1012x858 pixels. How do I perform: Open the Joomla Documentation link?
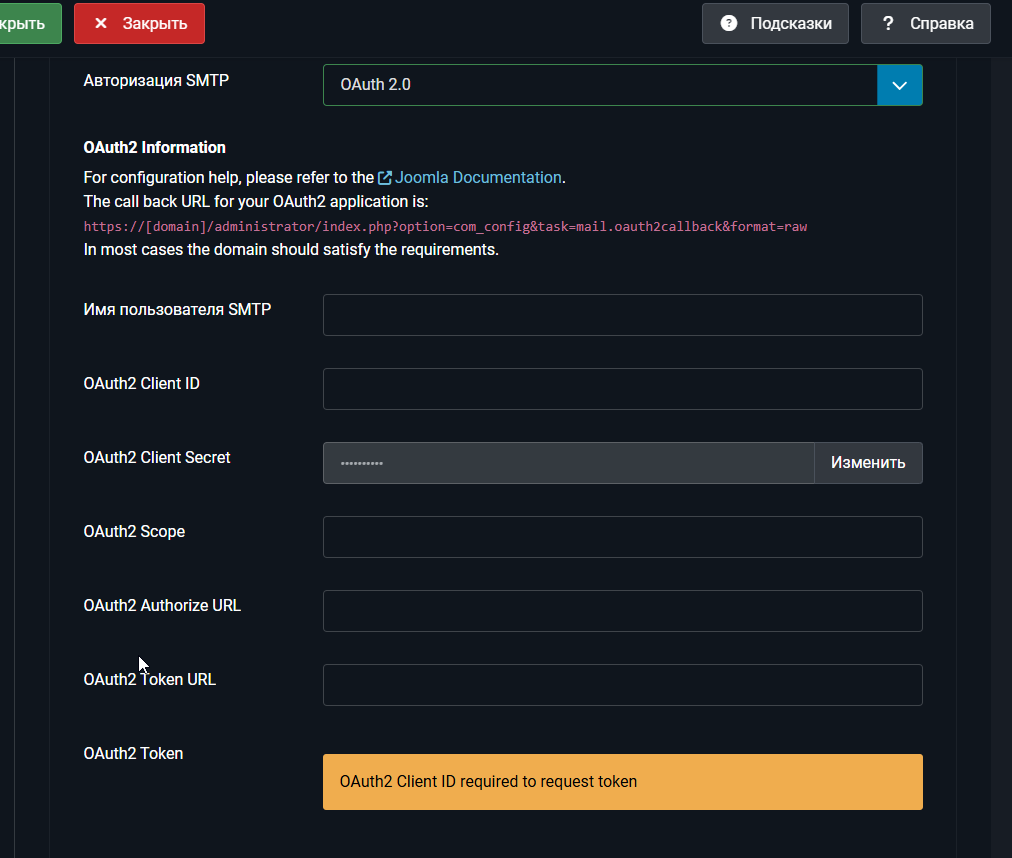pyautogui.click(x=478, y=178)
